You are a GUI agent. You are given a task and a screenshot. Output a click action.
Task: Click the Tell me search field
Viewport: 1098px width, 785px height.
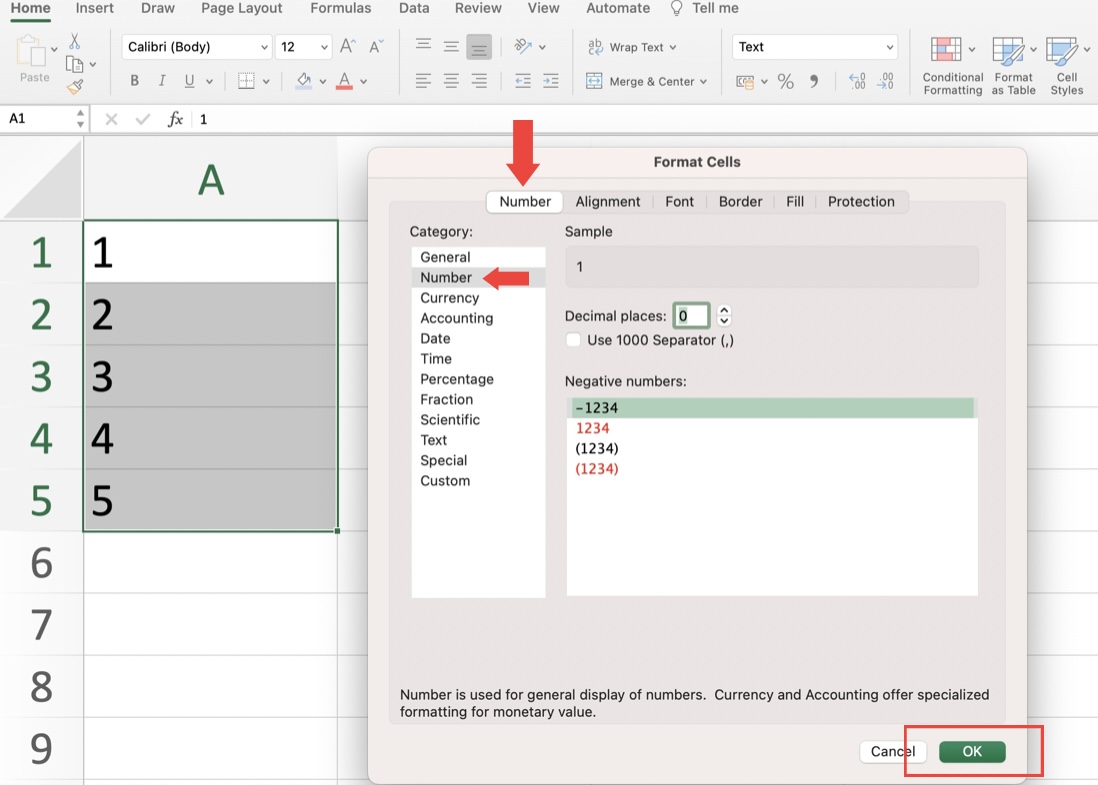pos(704,8)
